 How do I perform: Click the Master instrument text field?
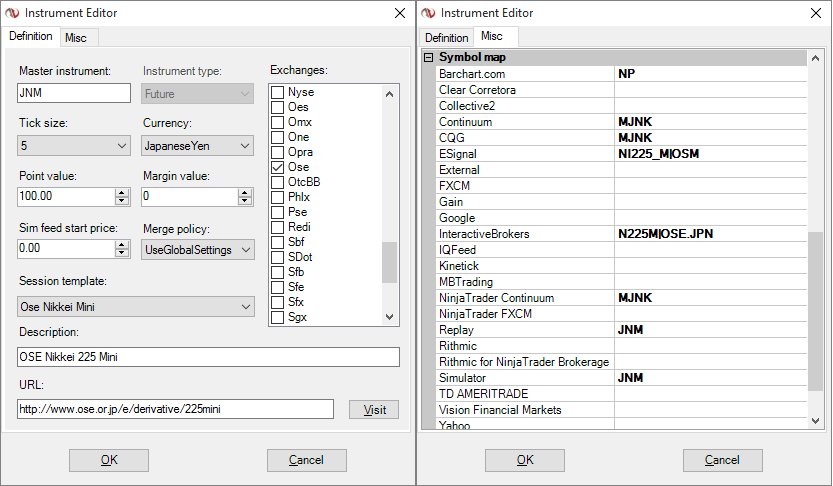74,93
